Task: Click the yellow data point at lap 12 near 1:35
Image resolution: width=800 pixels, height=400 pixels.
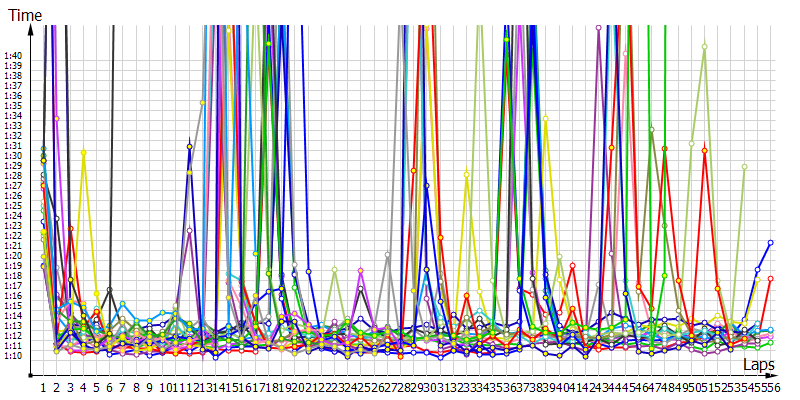Action: [x=203, y=103]
